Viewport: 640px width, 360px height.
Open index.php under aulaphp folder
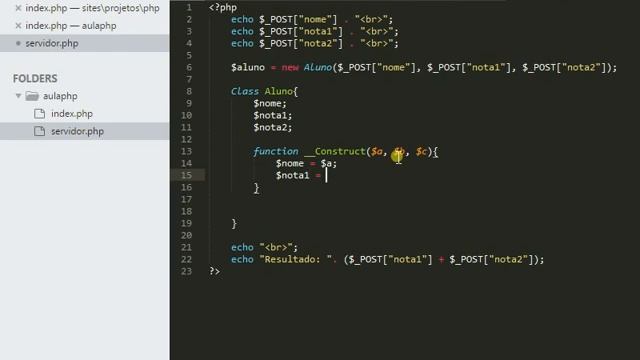click(x=72, y=113)
